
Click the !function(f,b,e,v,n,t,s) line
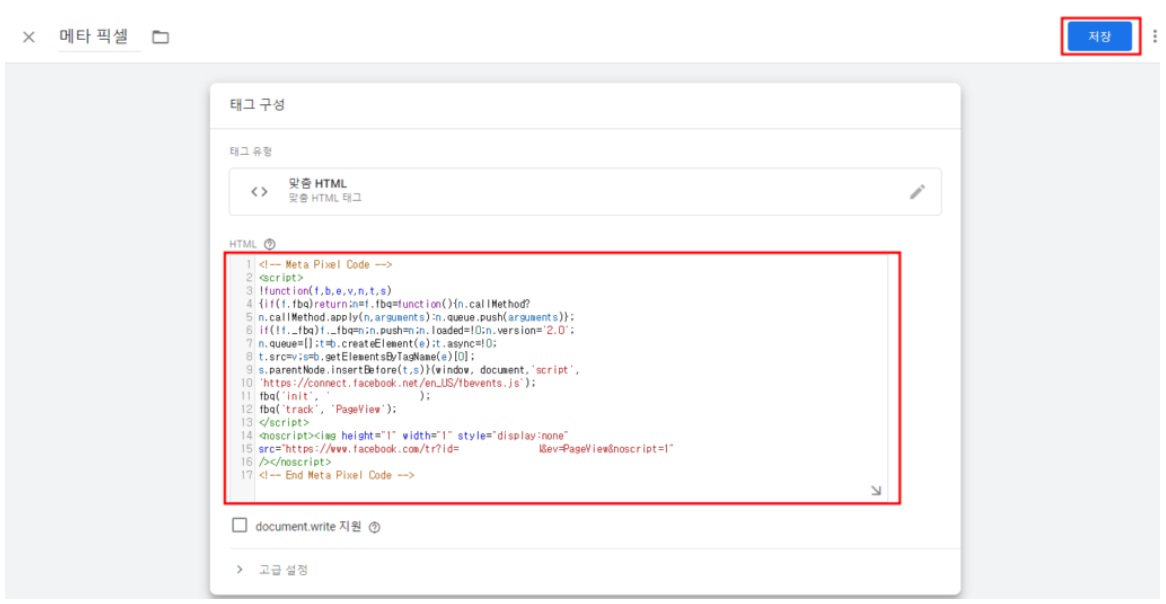pyautogui.click(x=325, y=290)
